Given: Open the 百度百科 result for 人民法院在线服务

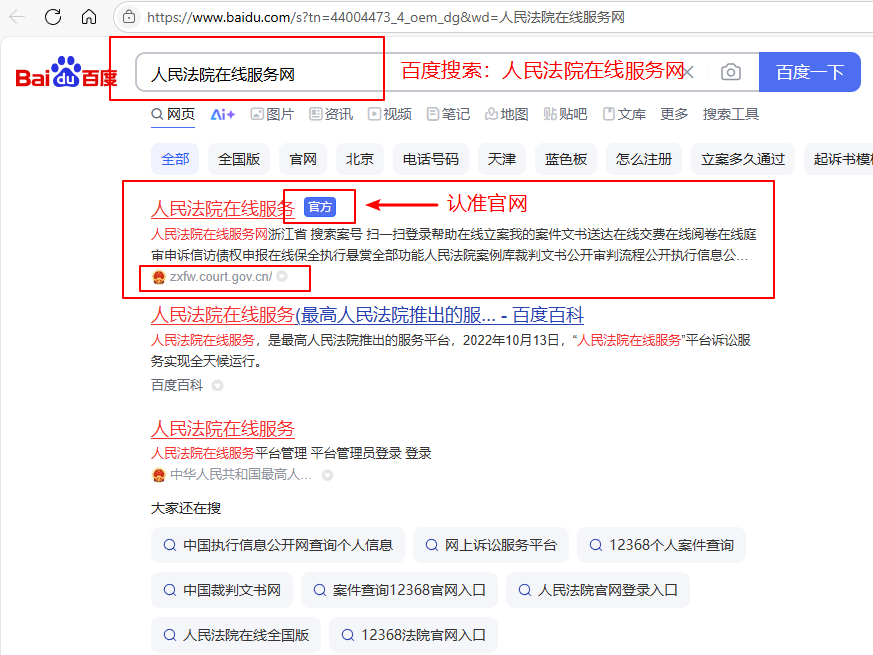Looking at the screenshot, I should 367,315.
